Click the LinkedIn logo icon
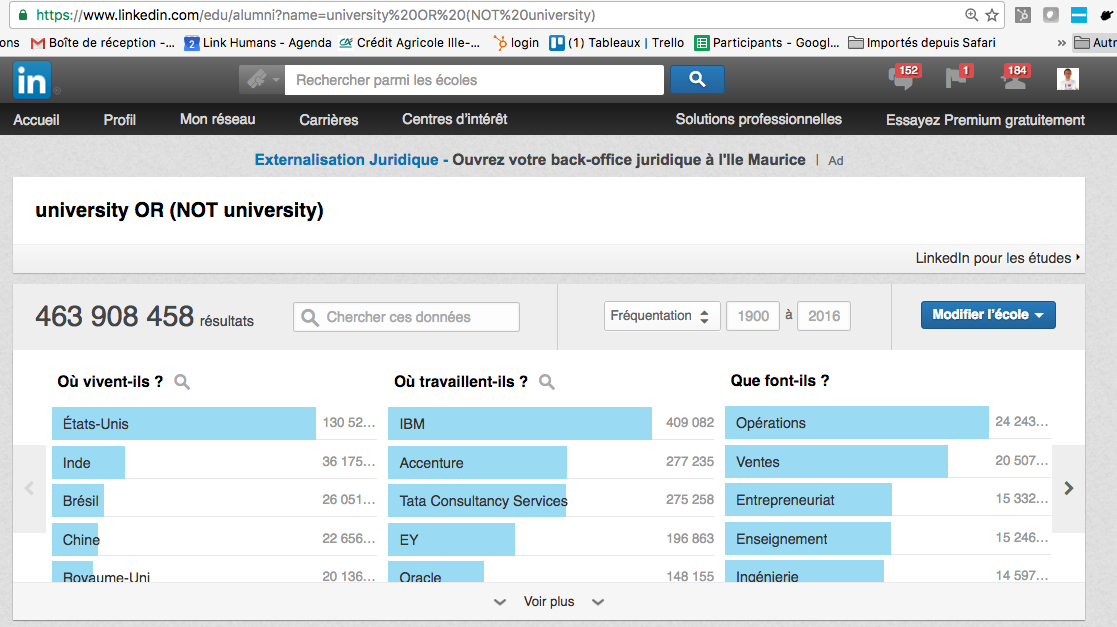This screenshot has height=627, width=1117. pyautogui.click(x=32, y=80)
